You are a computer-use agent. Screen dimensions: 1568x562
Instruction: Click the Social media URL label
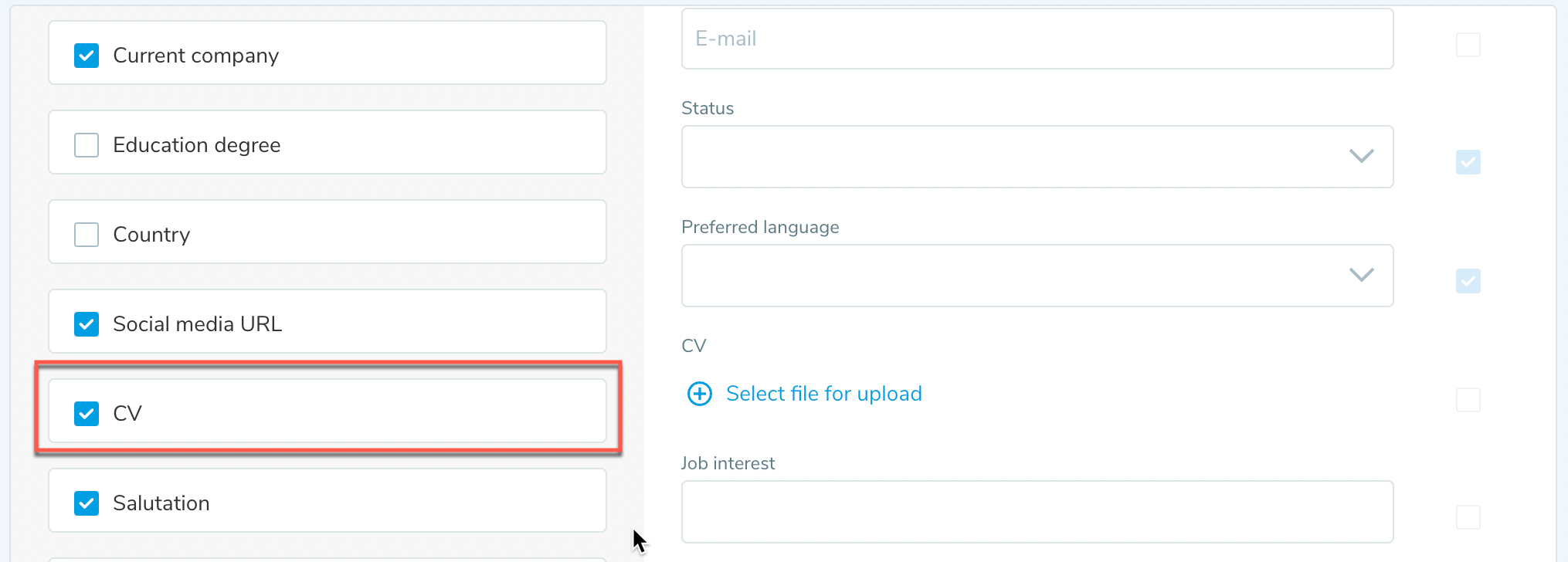click(197, 324)
